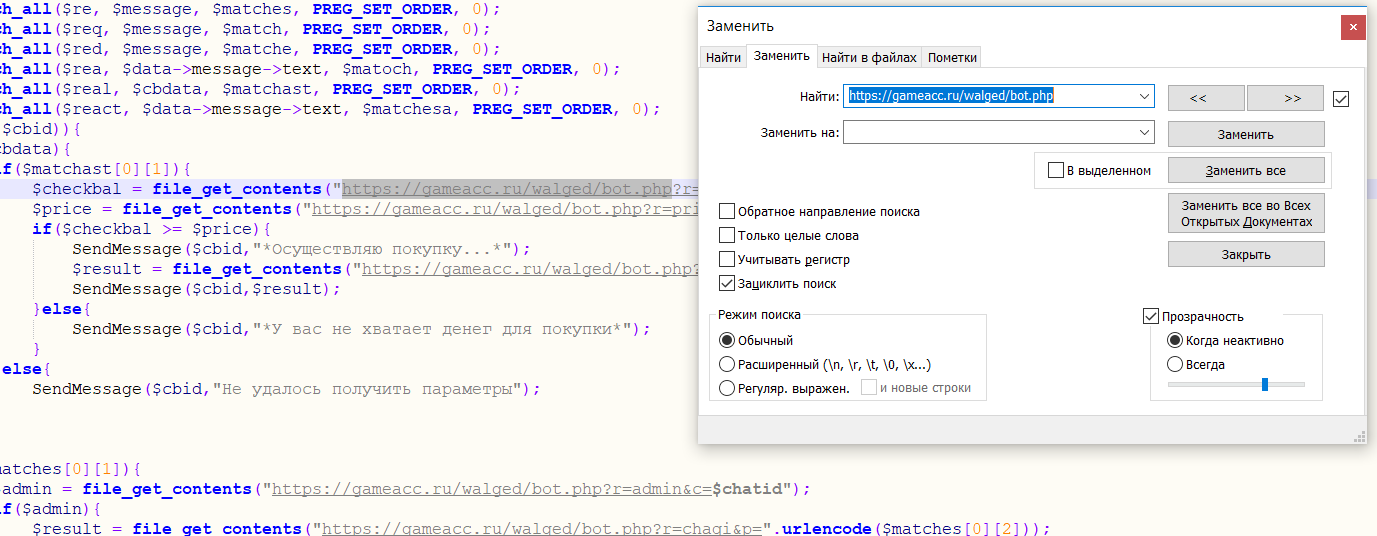The height and width of the screenshot is (536, 1377).
Task: Toggle the checkbox next to >> button
Action: coord(1341,98)
